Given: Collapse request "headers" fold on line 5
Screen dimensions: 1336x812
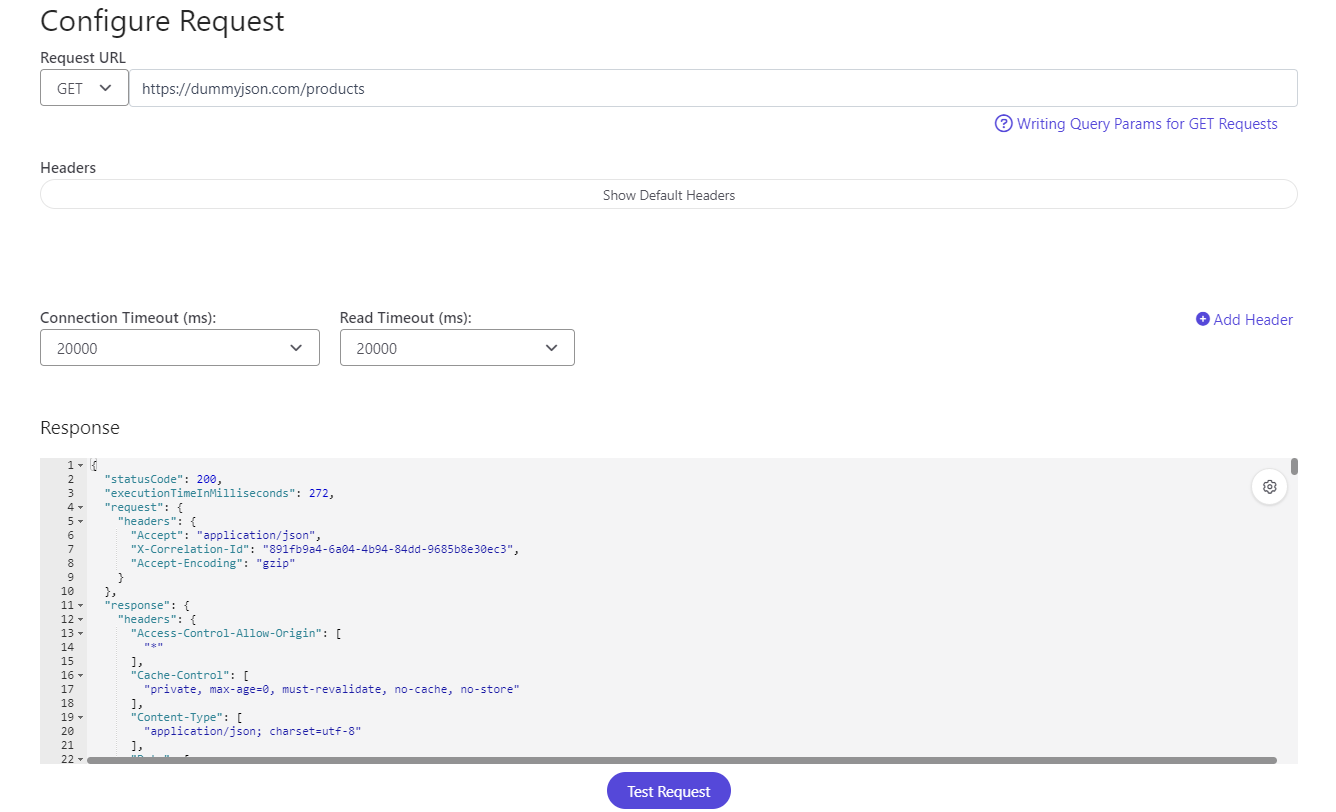Looking at the screenshot, I should tap(80, 521).
